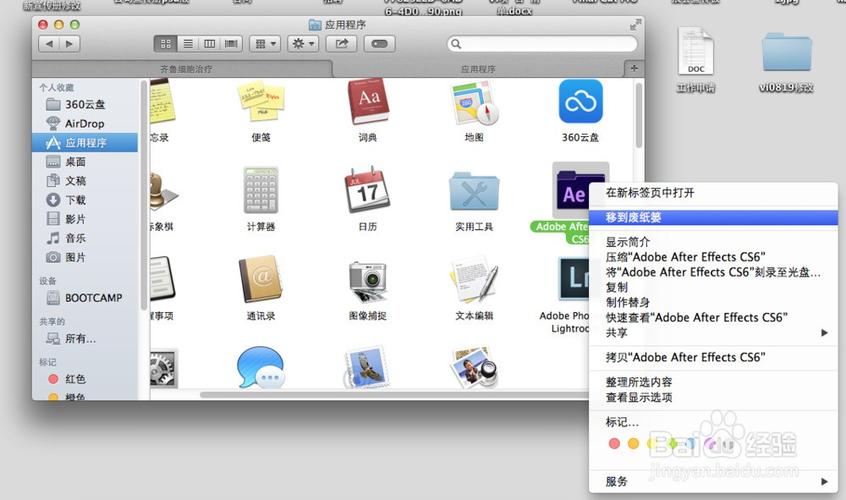Expand the 共享 submenu
Image resolution: width=846 pixels, height=500 pixels.
tap(713, 332)
